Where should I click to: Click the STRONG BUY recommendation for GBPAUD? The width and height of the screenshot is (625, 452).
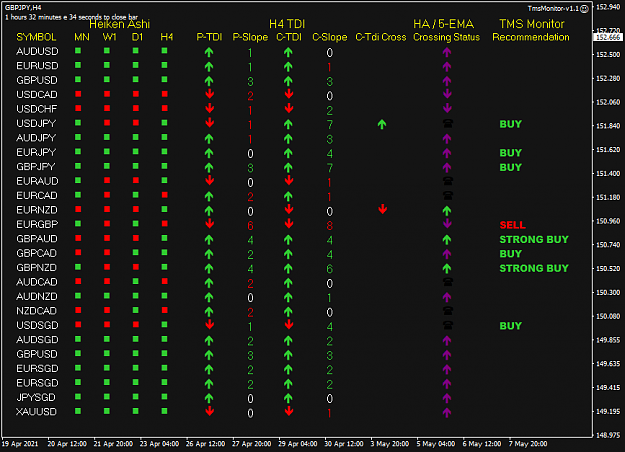[x=534, y=240]
